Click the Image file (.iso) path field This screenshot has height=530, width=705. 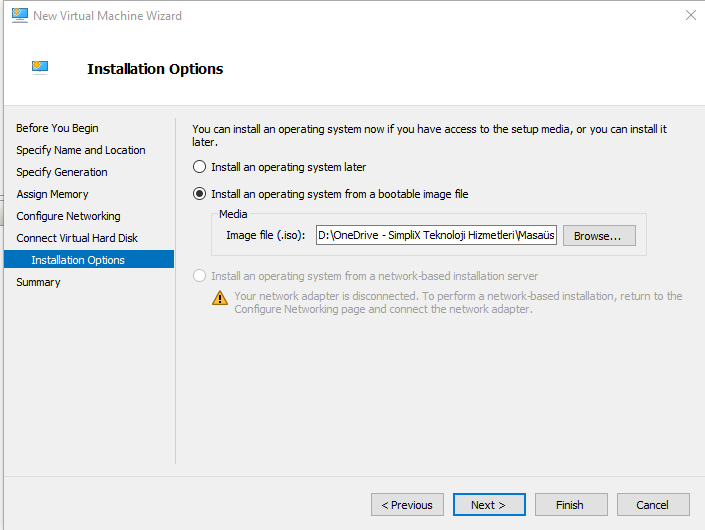[x=436, y=235]
